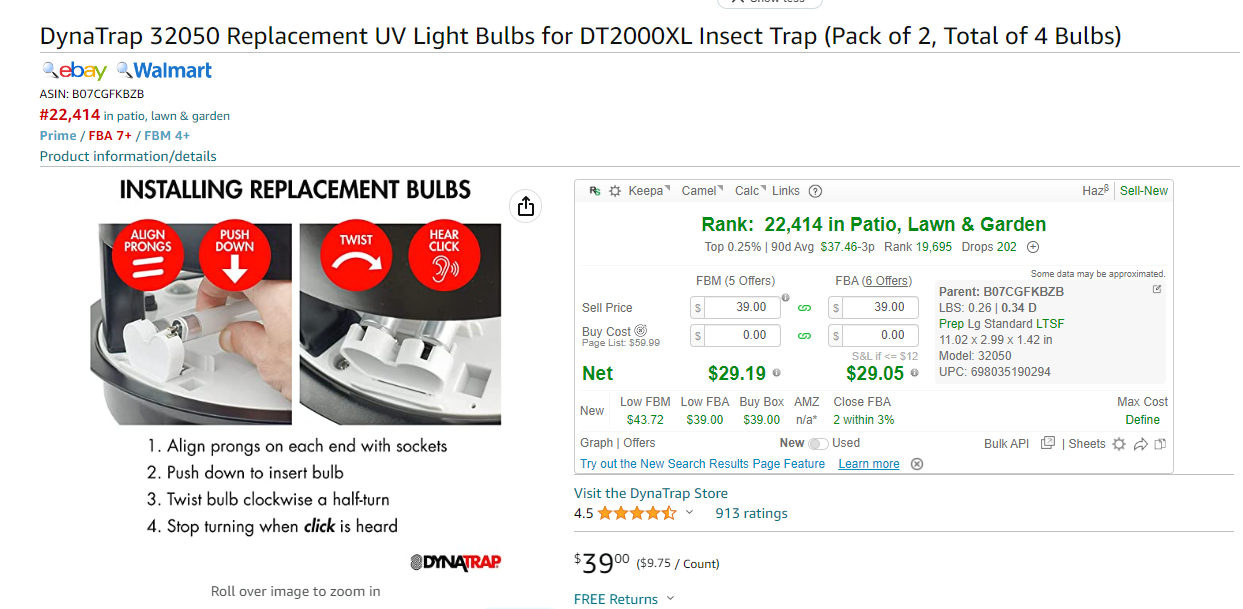1243x609 pixels.
Task: Toggle the New/Used switch
Action: pyautogui.click(x=819, y=443)
